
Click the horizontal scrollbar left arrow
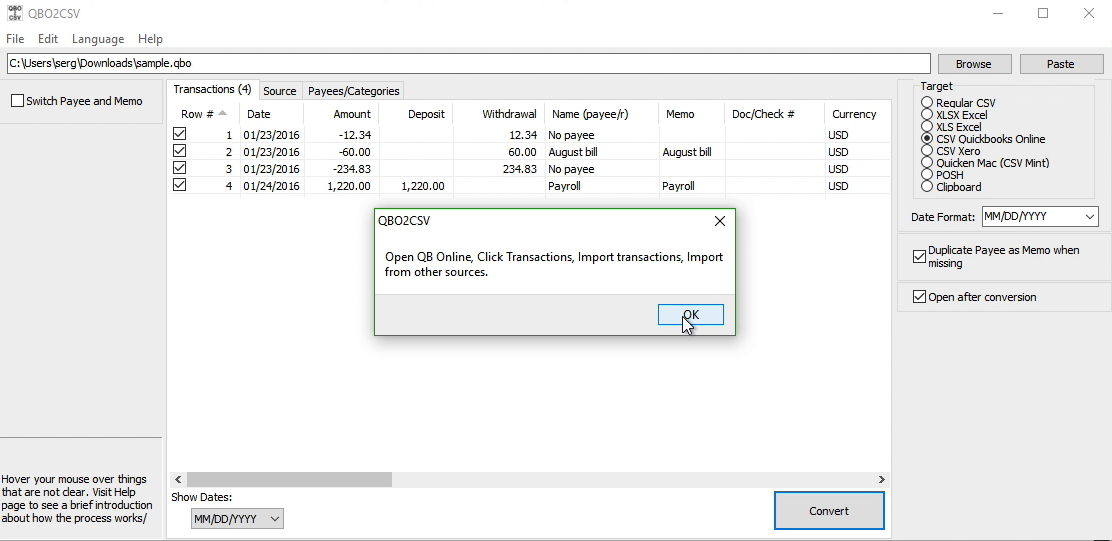click(178, 480)
